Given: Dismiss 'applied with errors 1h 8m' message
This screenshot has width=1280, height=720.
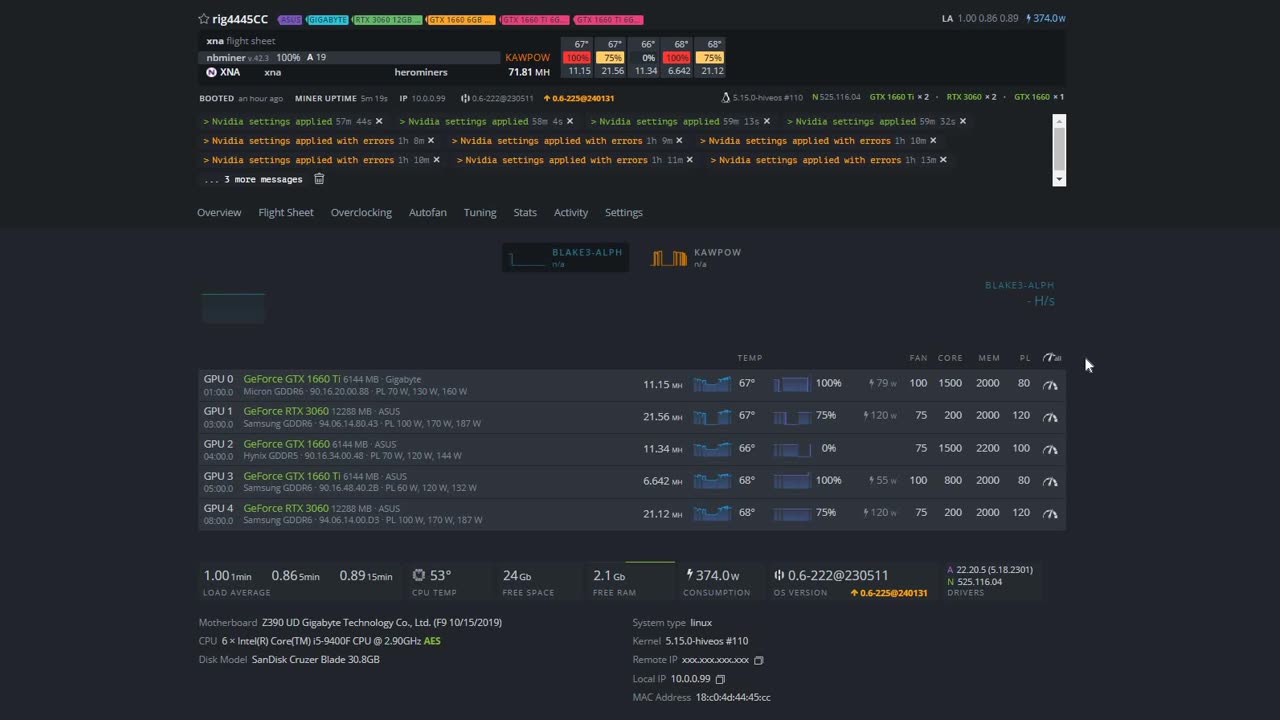Looking at the screenshot, I should (x=431, y=141).
